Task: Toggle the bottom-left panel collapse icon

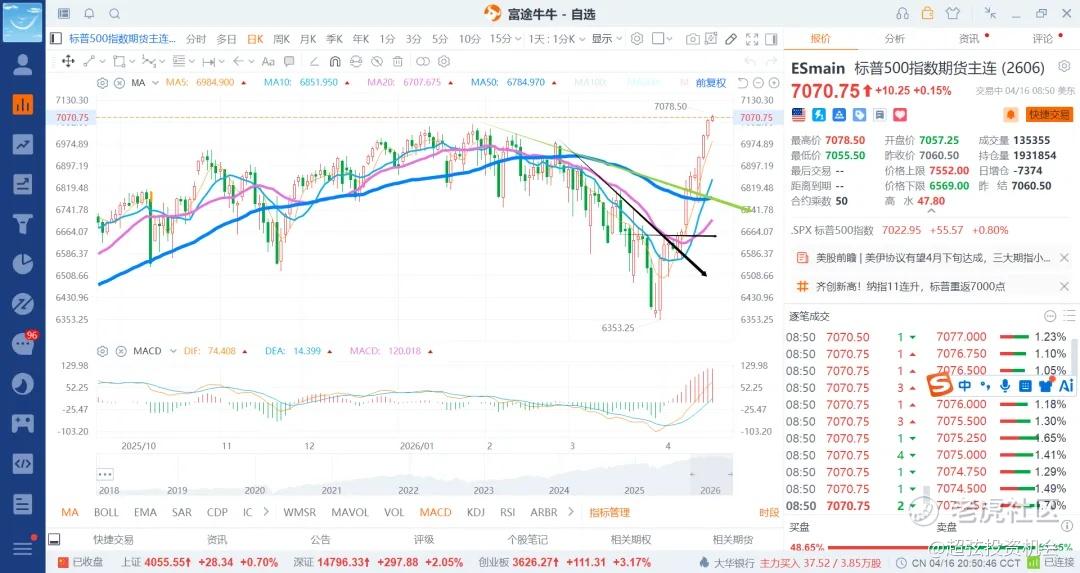Action: pos(54,539)
